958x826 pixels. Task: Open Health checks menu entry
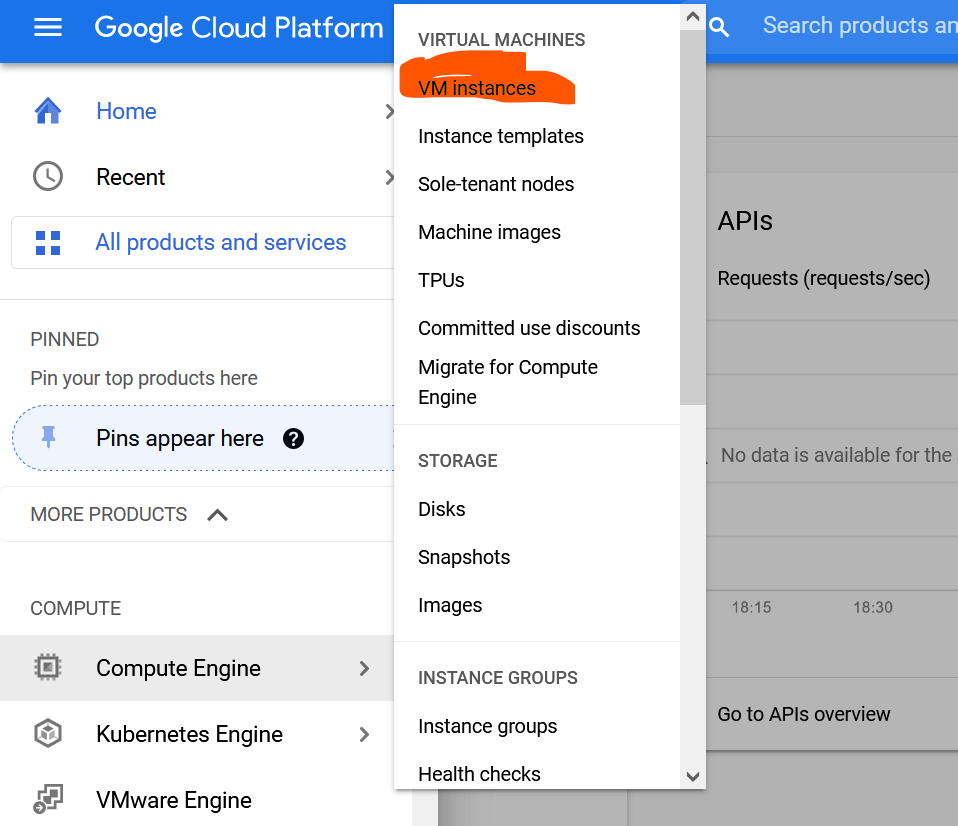[480, 774]
